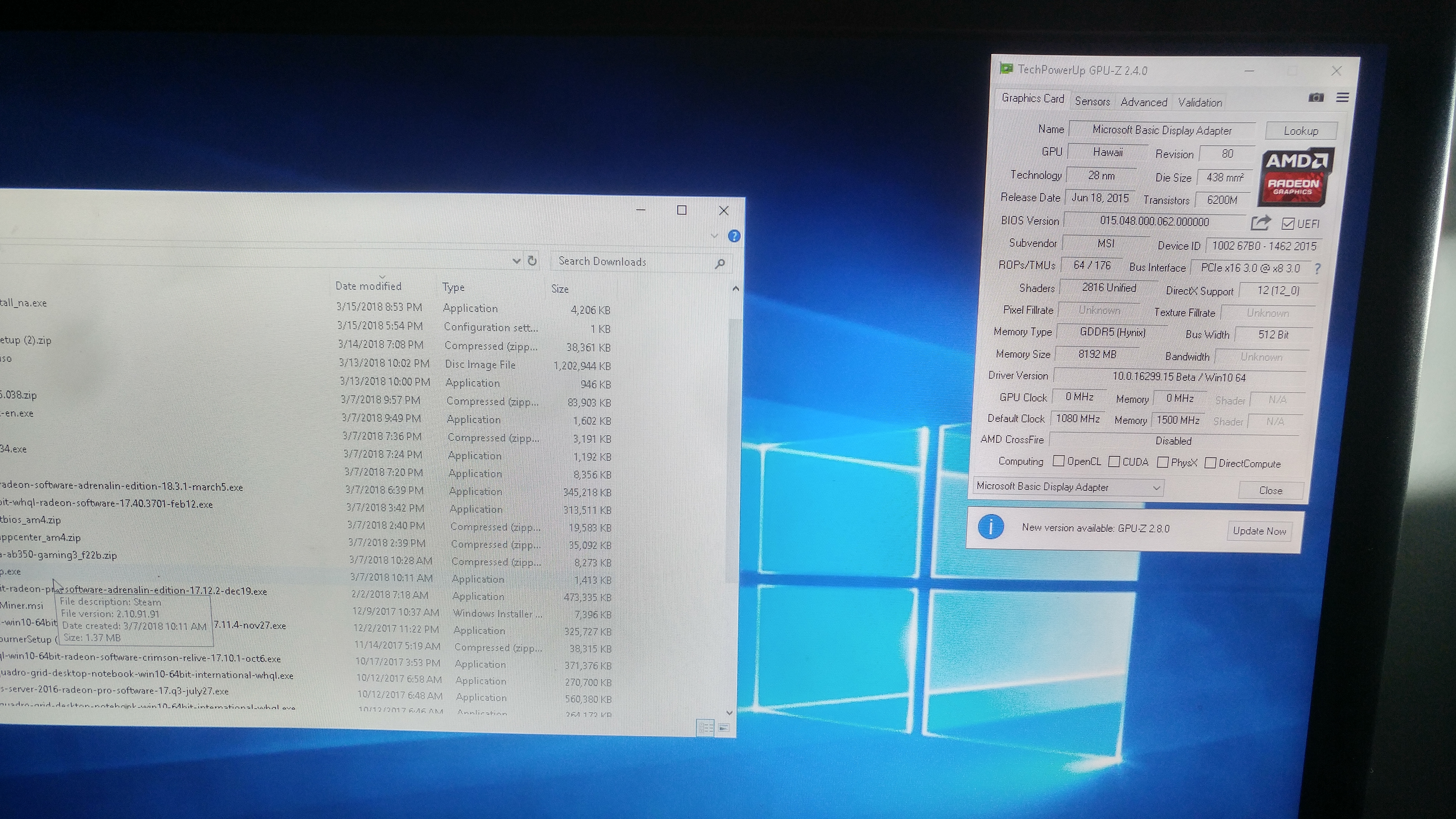1456x819 pixels.
Task: Click the Bus Interface question mark
Action: click(x=1318, y=269)
